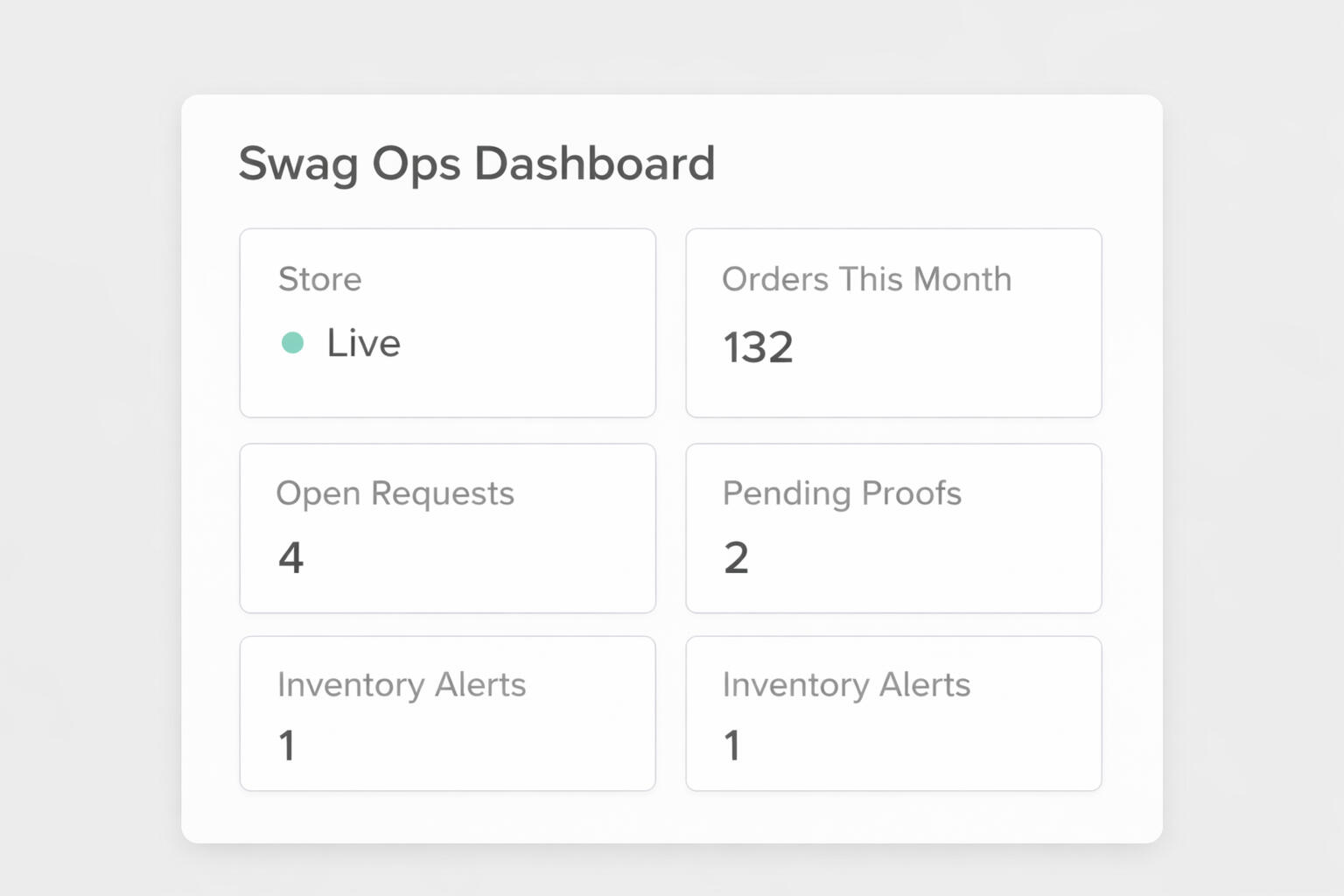Click the Pending Proofs value 2
The width and height of the screenshot is (1344, 896).
click(x=736, y=557)
